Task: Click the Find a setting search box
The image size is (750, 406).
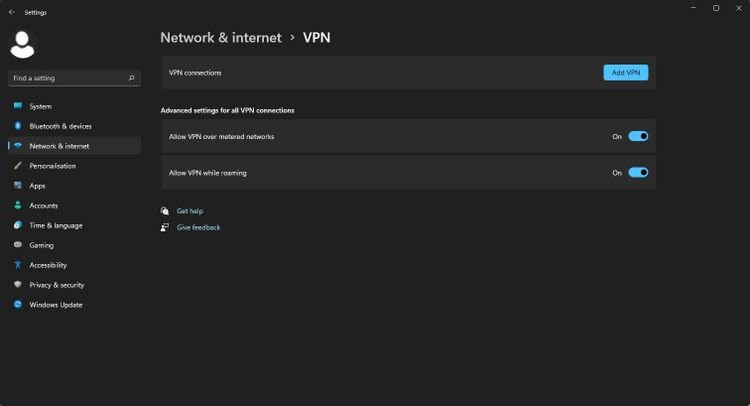Action: click(74, 78)
